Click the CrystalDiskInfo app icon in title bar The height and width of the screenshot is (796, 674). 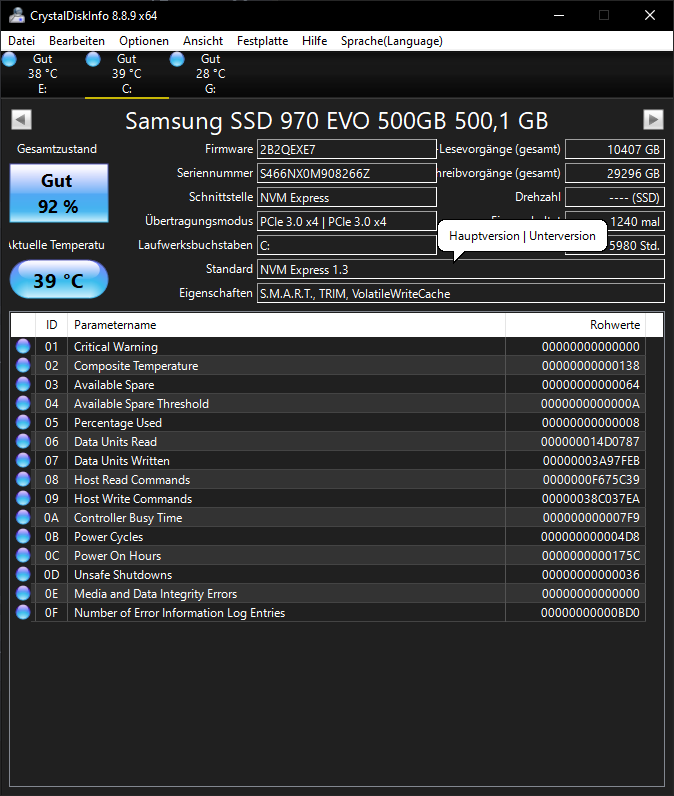pyautogui.click(x=16, y=15)
